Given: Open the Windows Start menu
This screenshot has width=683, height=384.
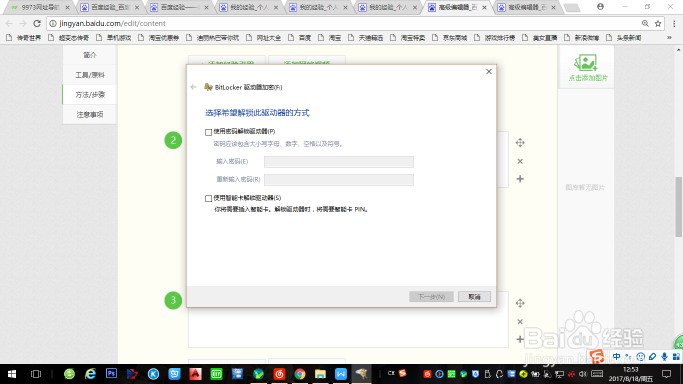Looking at the screenshot, I should (x=12, y=374).
